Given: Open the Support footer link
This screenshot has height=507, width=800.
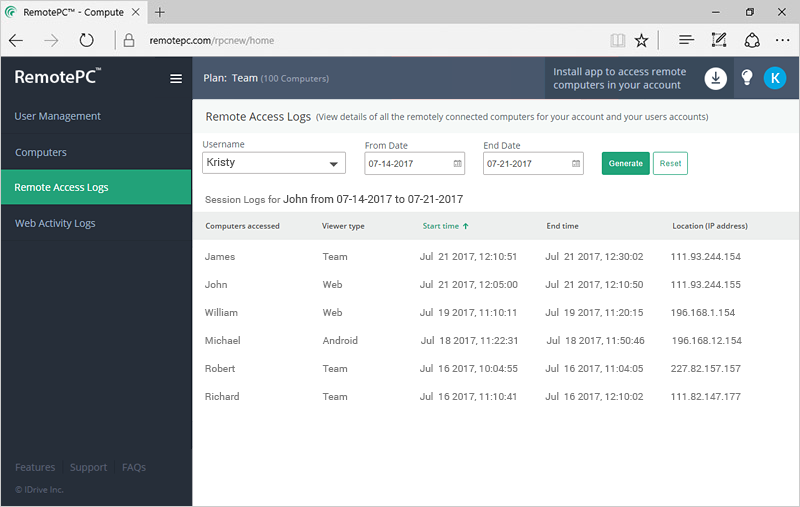Looking at the screenshot, I should pos(89,467).
